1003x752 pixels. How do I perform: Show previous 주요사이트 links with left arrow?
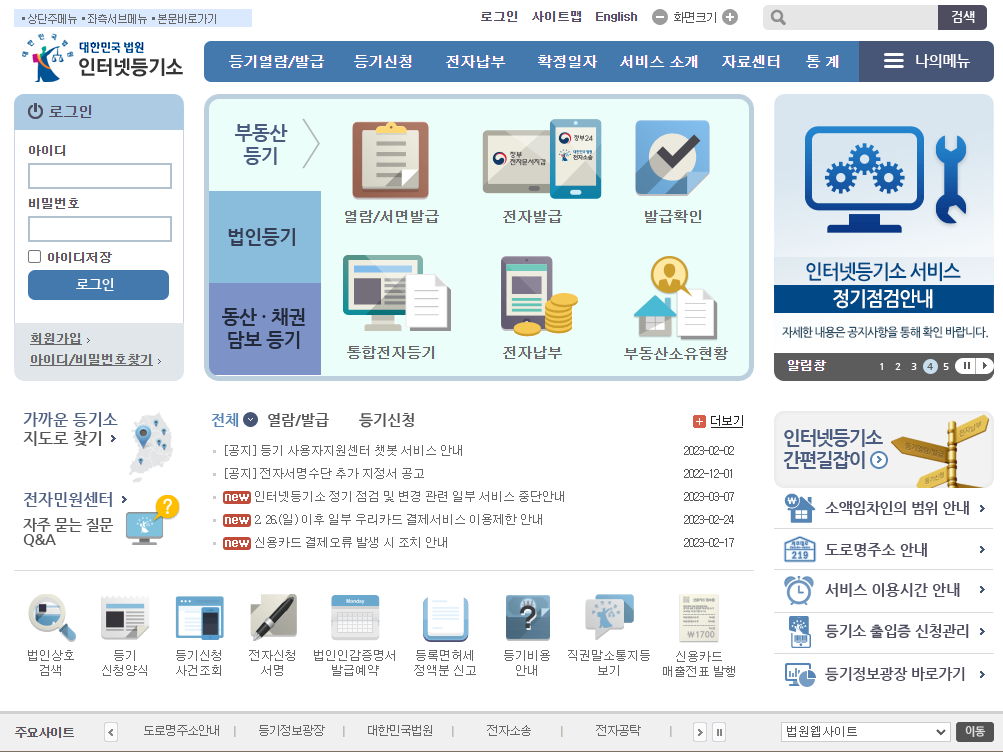[111, 732]
